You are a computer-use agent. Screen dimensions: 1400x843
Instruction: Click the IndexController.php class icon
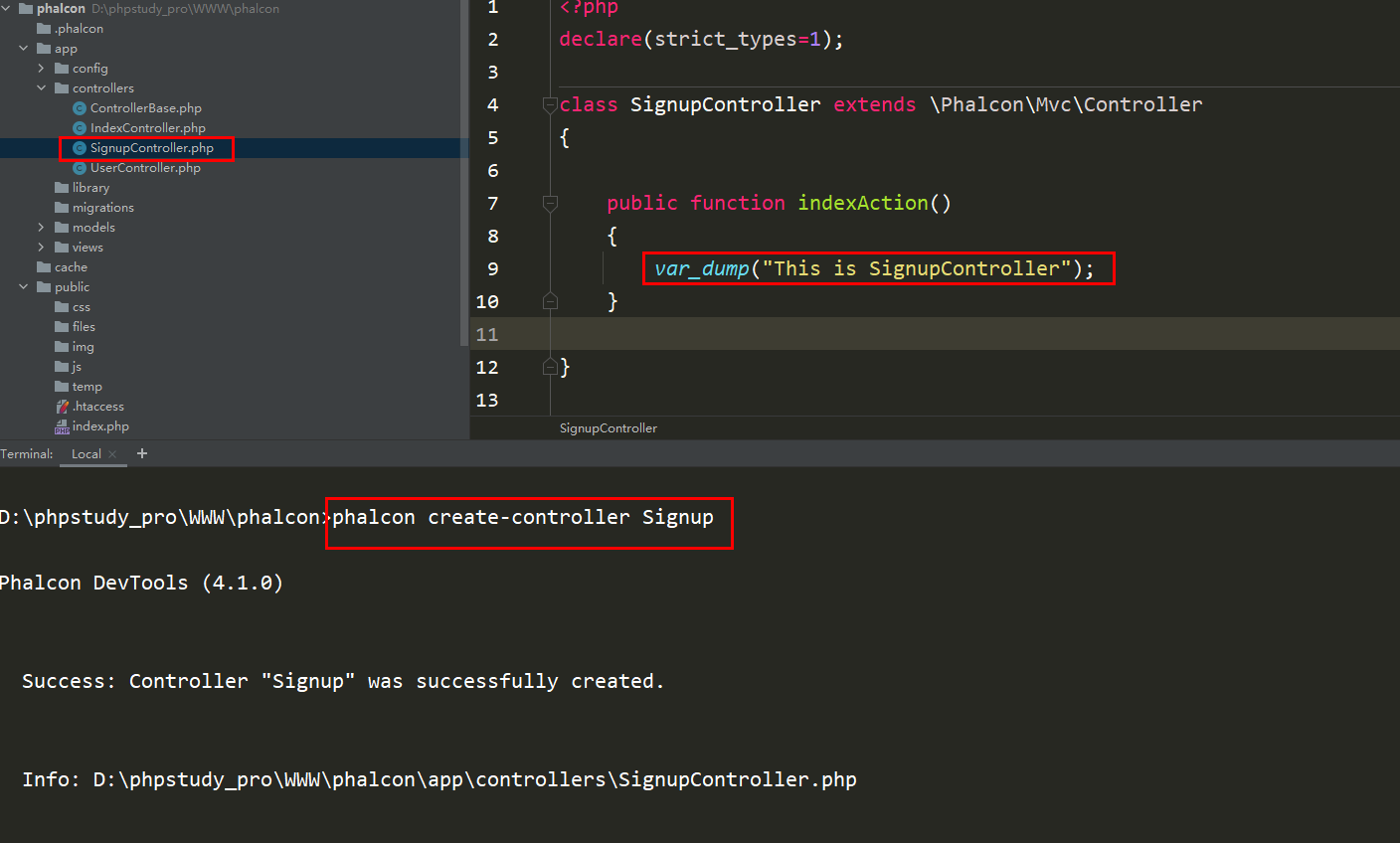80,128
